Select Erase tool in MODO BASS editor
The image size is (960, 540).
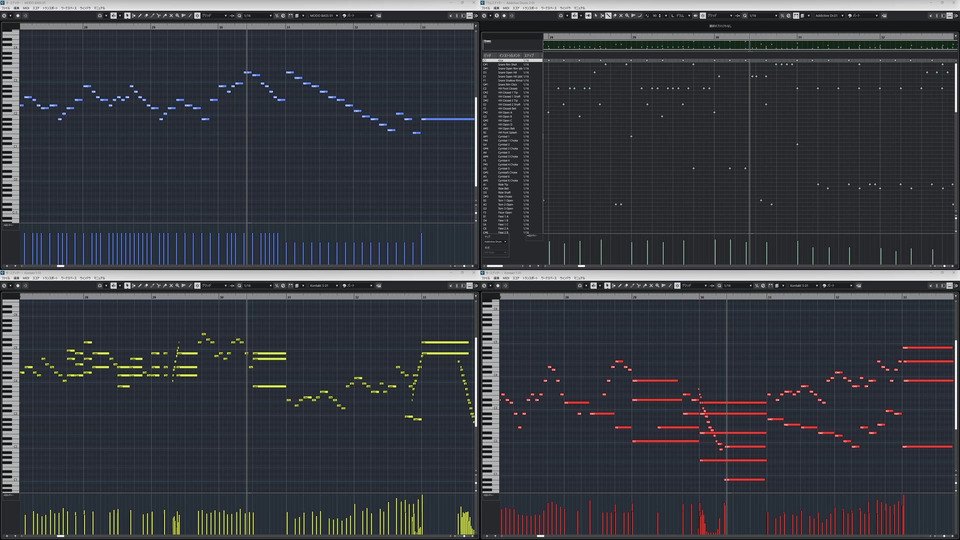(146, 15)
